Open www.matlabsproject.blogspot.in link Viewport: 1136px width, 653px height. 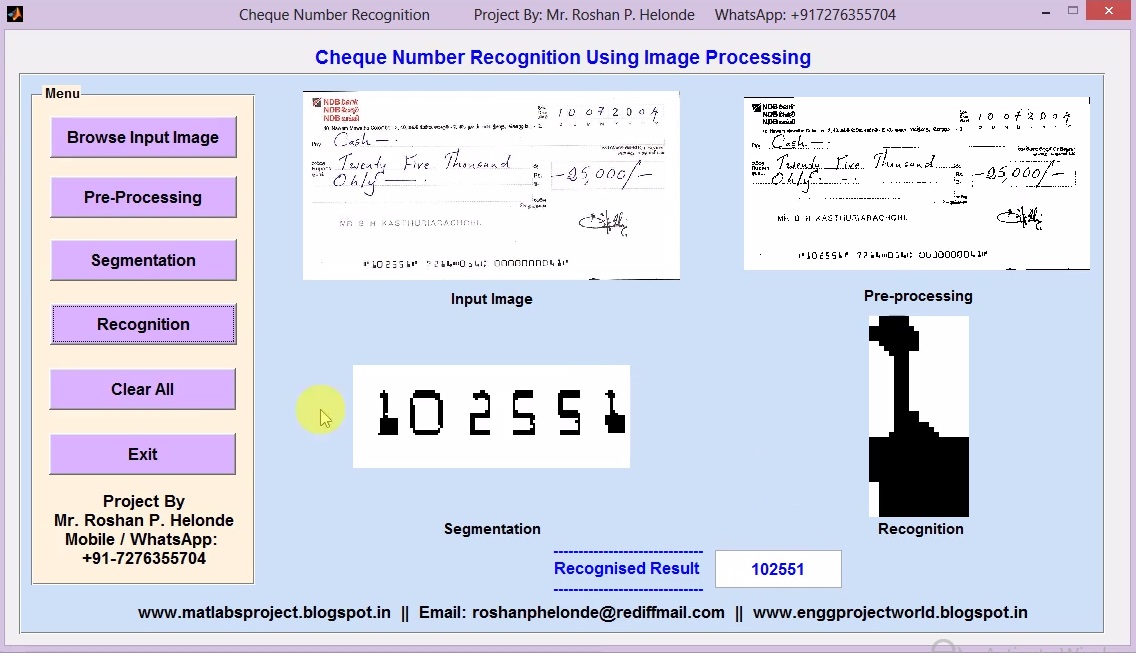(x=264, y=613)
